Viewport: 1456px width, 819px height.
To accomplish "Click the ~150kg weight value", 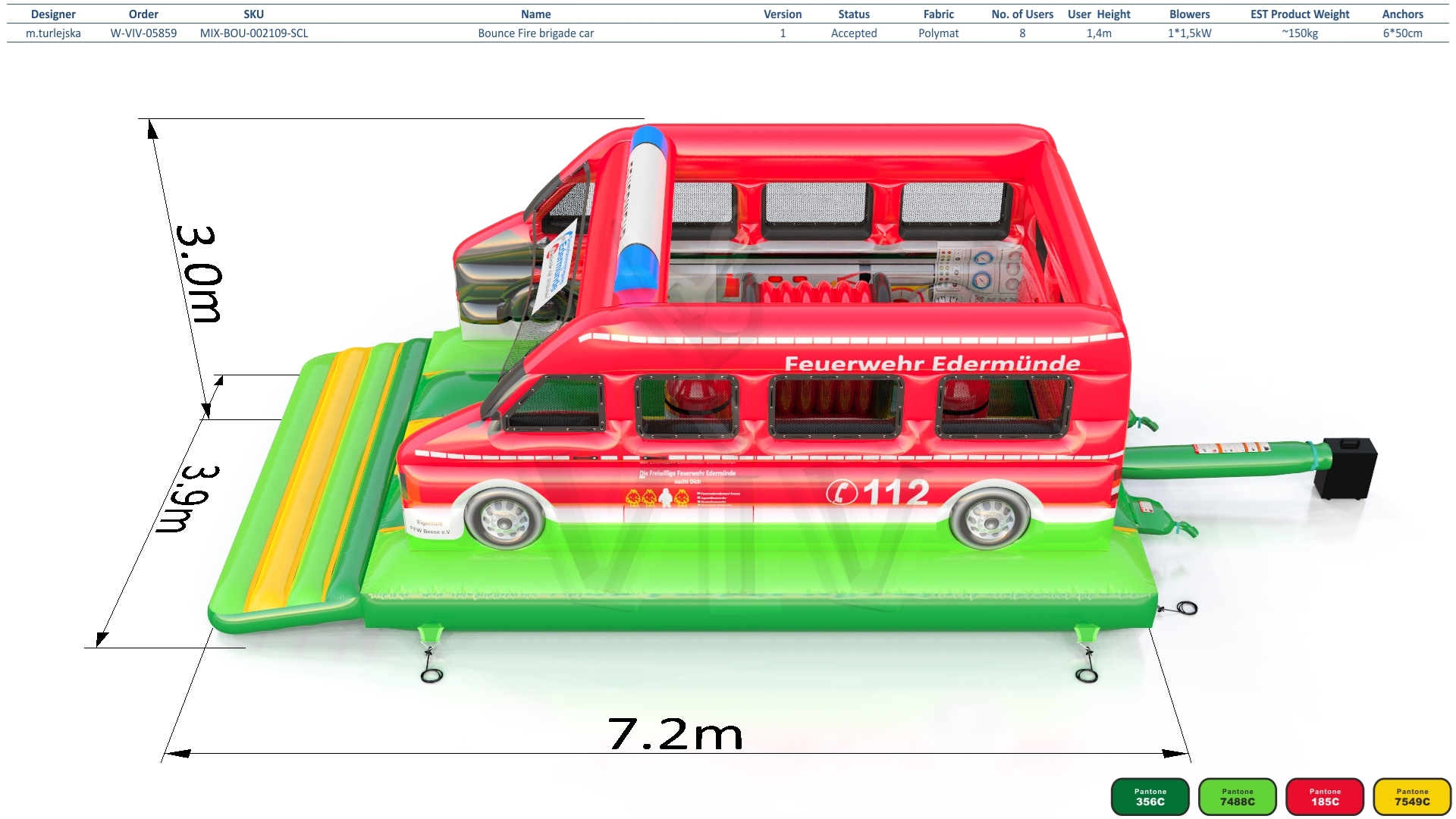I will (x=1300, y=33).
